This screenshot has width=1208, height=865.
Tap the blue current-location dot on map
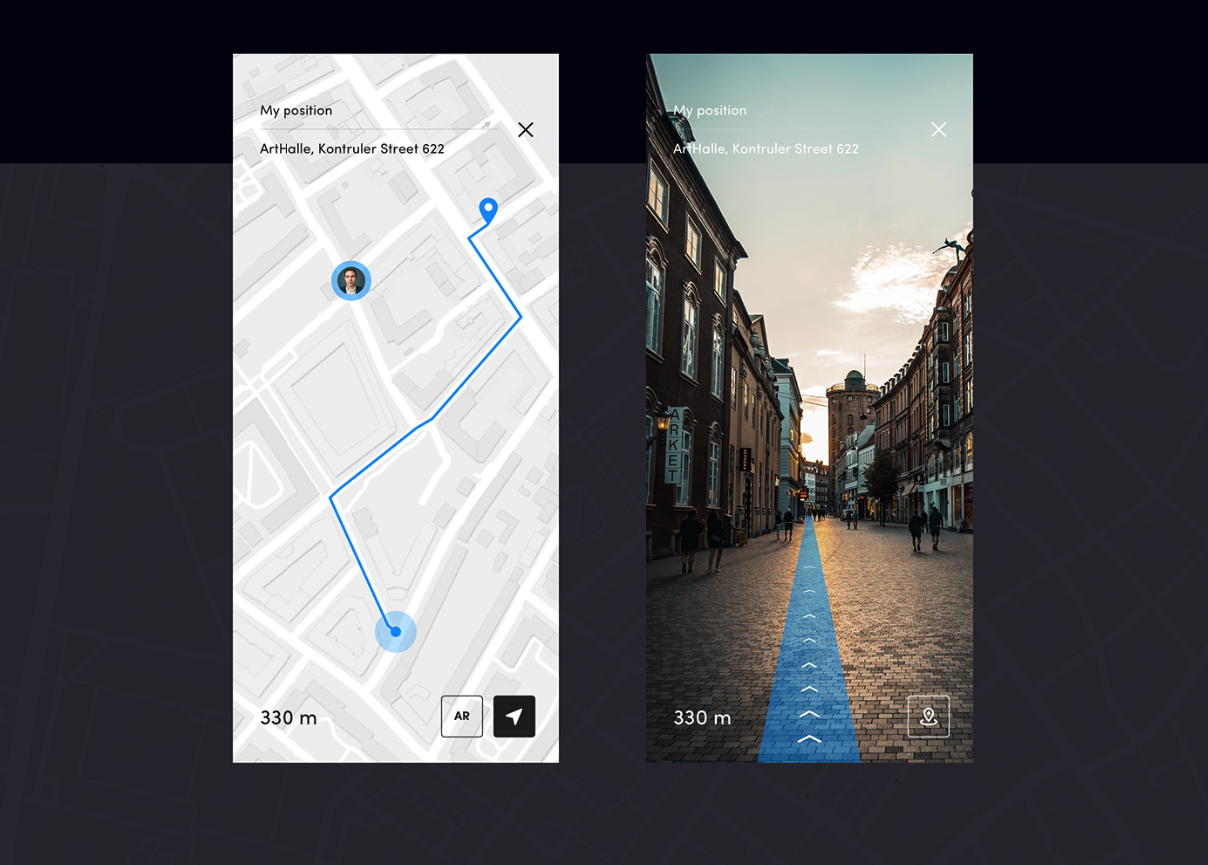[x=396, y=632]
